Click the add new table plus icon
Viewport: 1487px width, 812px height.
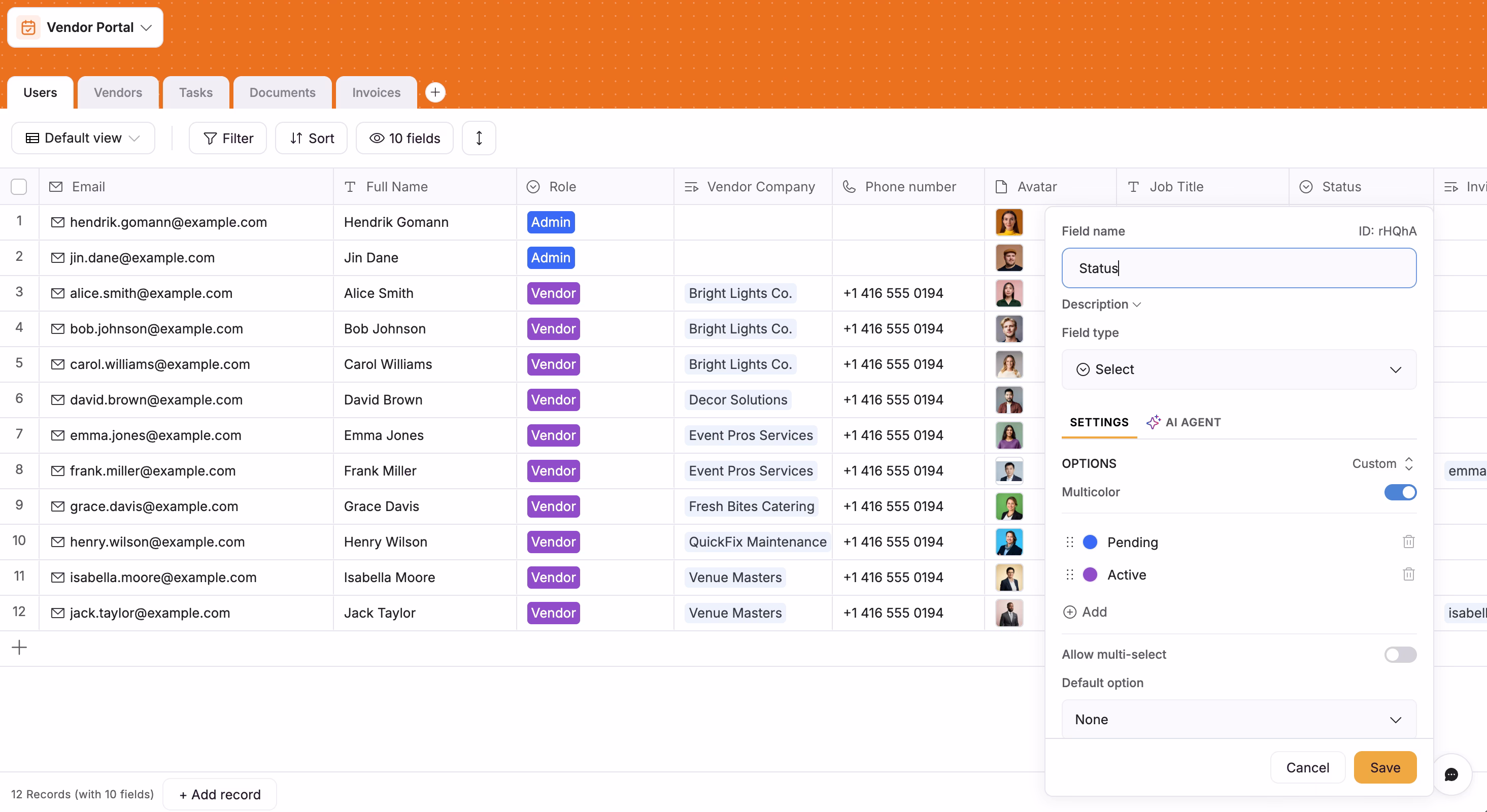[x=434, y=92]
